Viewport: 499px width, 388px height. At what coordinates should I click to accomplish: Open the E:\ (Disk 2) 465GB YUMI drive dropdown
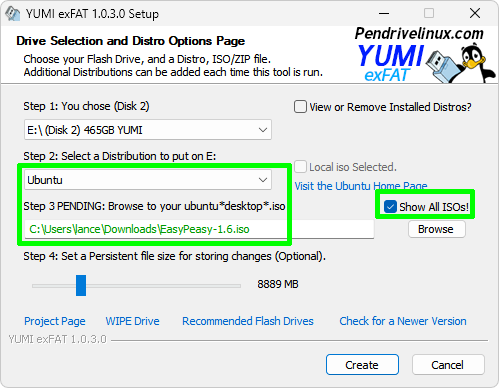(148, 130)
